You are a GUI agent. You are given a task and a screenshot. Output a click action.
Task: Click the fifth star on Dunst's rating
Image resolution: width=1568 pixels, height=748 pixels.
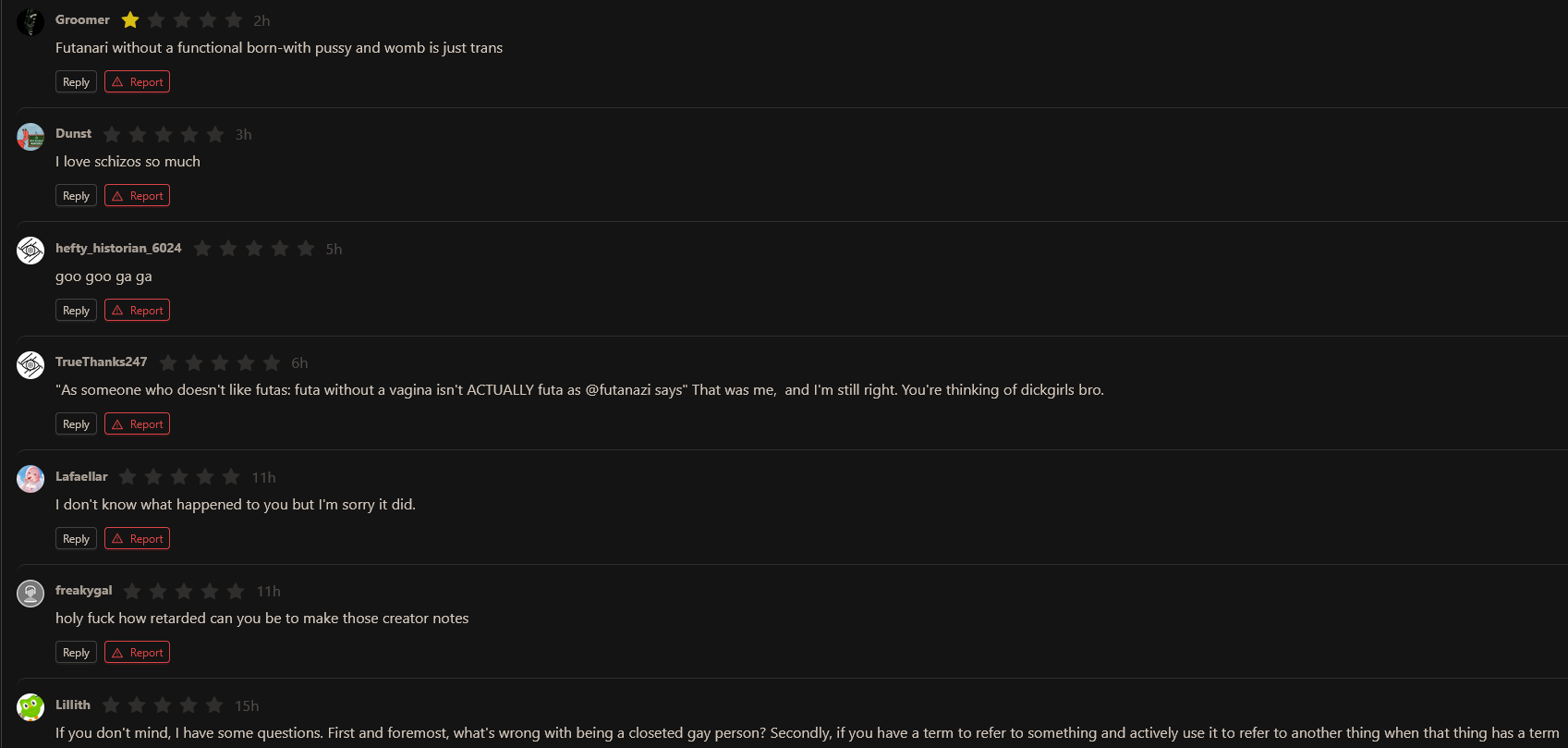(x=215, y=134)
